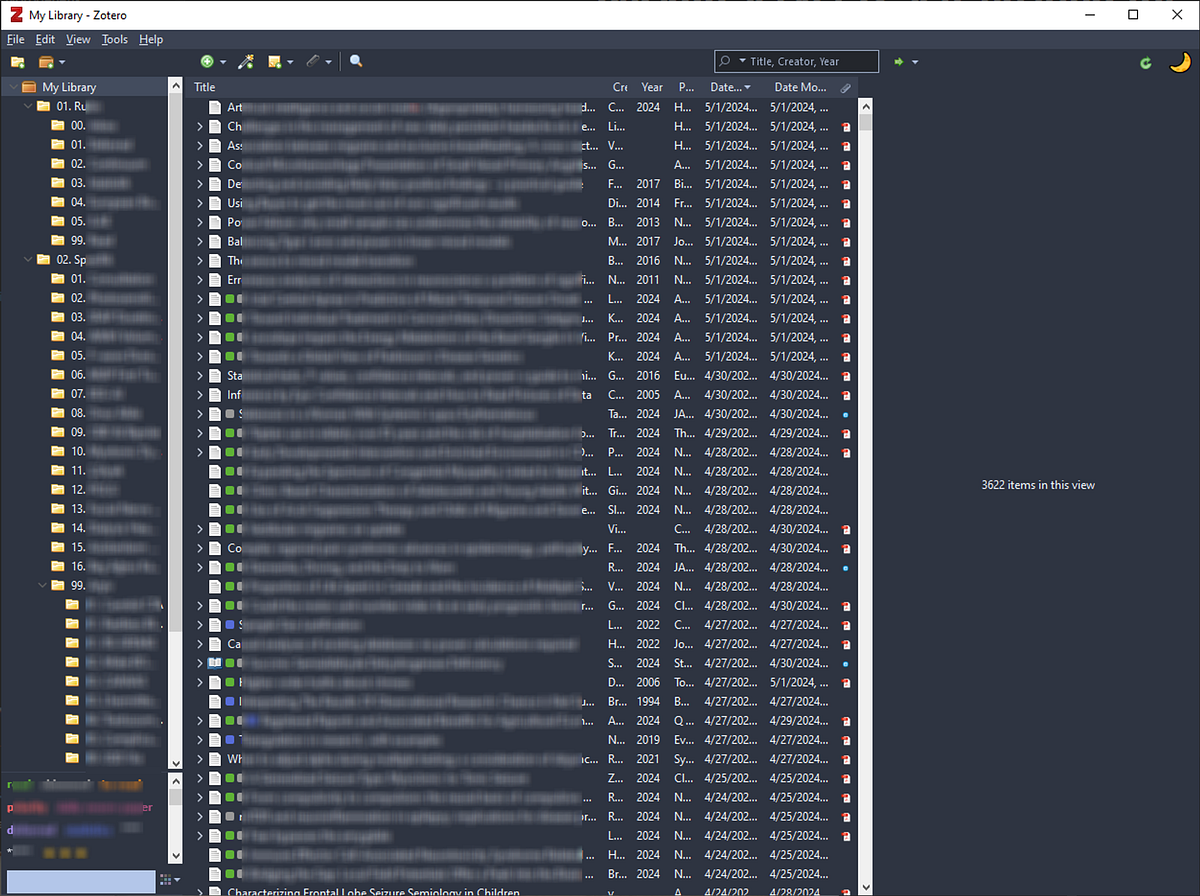Attach a file using the paperclip icon
Image resolution: width=1200 pixels, height=896 pixels.
312,61
